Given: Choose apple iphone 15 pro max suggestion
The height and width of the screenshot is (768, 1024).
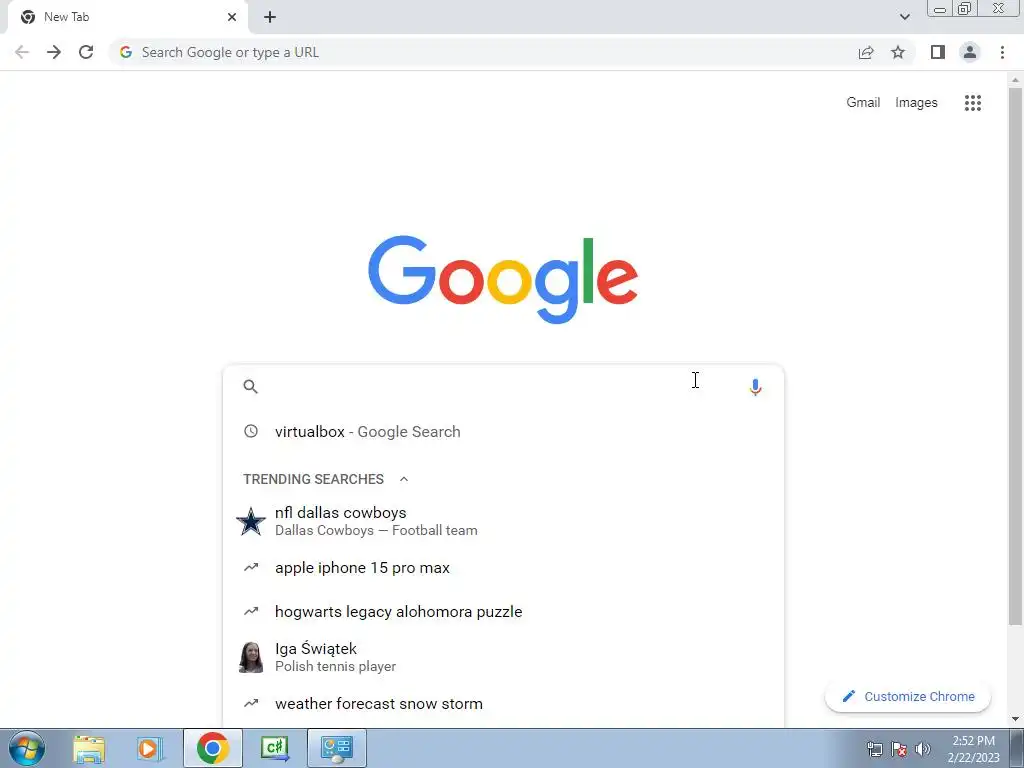Looking at the screenshot, I should click(x=503, y=568).
